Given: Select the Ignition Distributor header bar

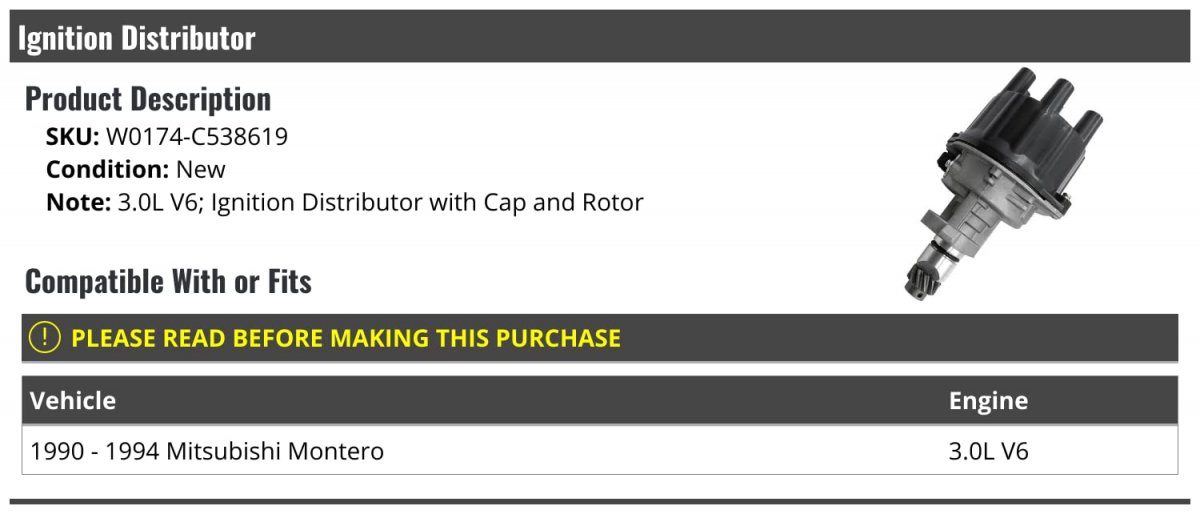Looking at the screenshot, I should [600, 37].
